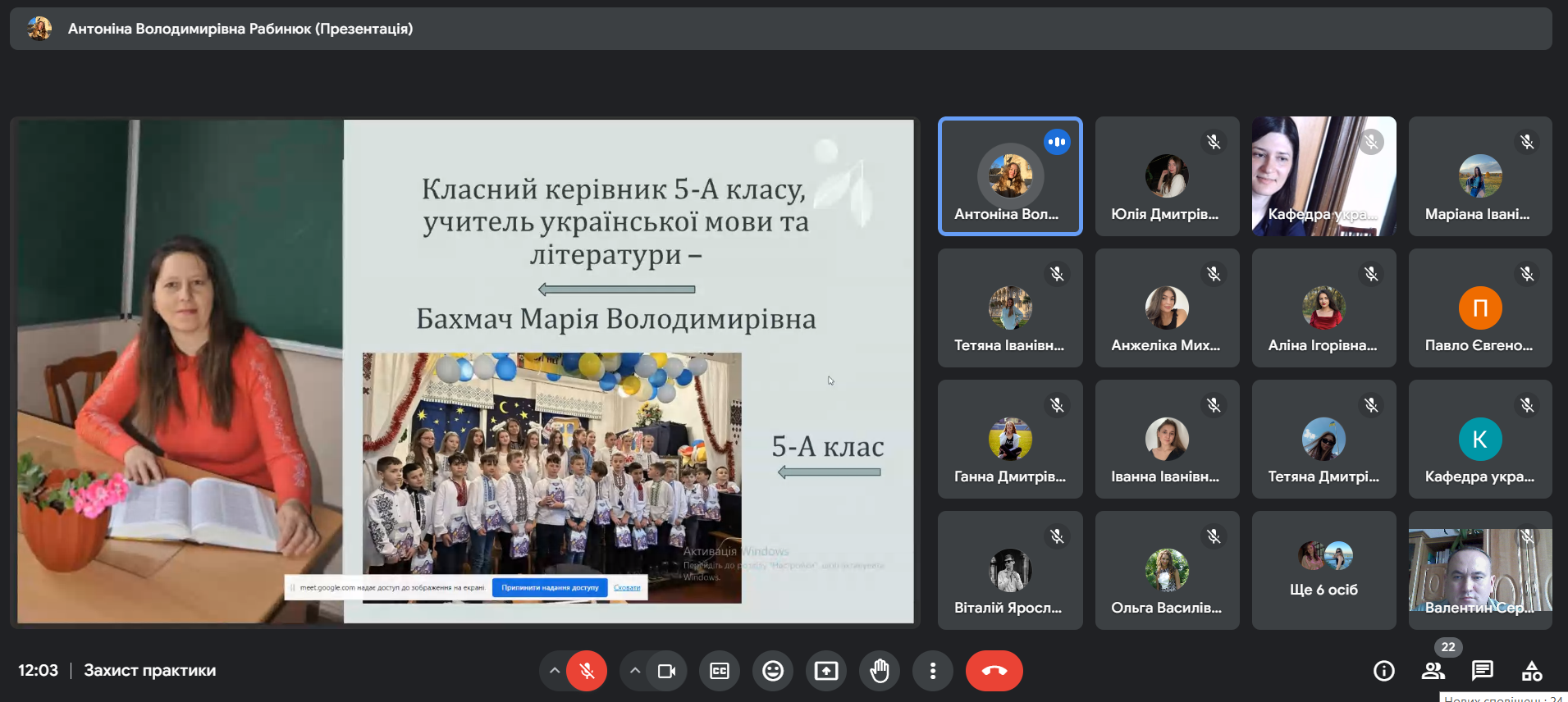Click speaking indicator on Антоніна Вол tile
This screenshot has height=702, width=1568.
1057,142
